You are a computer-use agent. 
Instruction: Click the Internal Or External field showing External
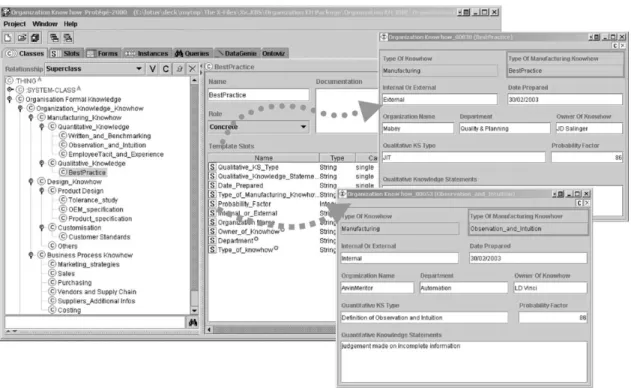[x=439, y=99]
